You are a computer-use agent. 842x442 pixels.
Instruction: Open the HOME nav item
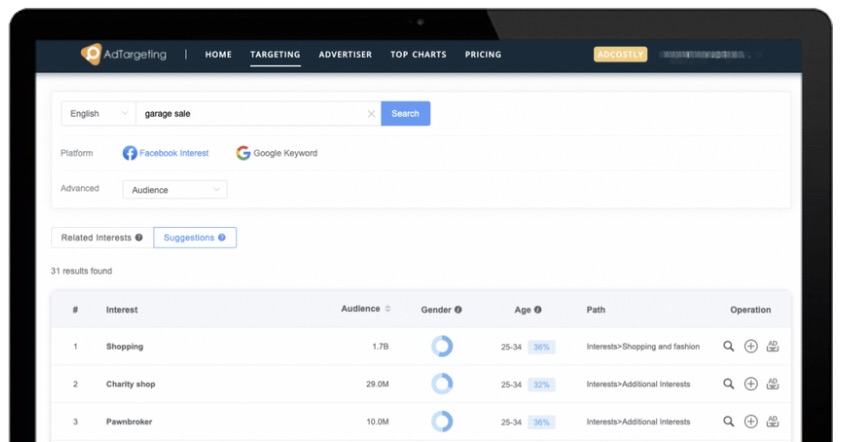point(218,54)
